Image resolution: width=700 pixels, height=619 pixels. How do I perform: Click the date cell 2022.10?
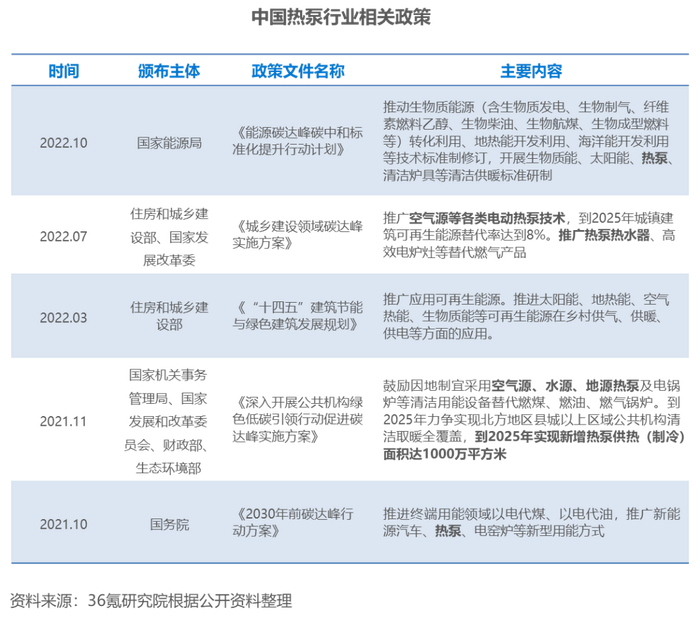pos(63,143)
